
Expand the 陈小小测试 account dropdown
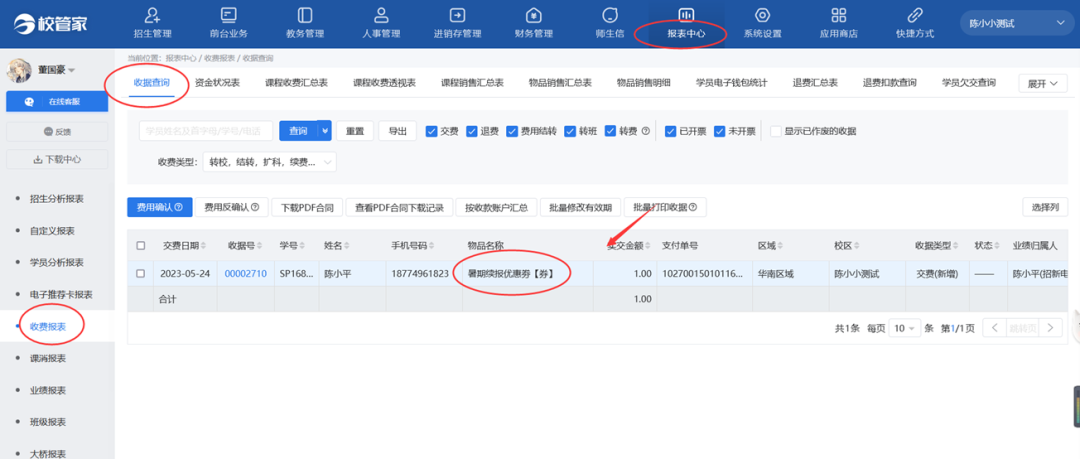tap(1014, 22)
